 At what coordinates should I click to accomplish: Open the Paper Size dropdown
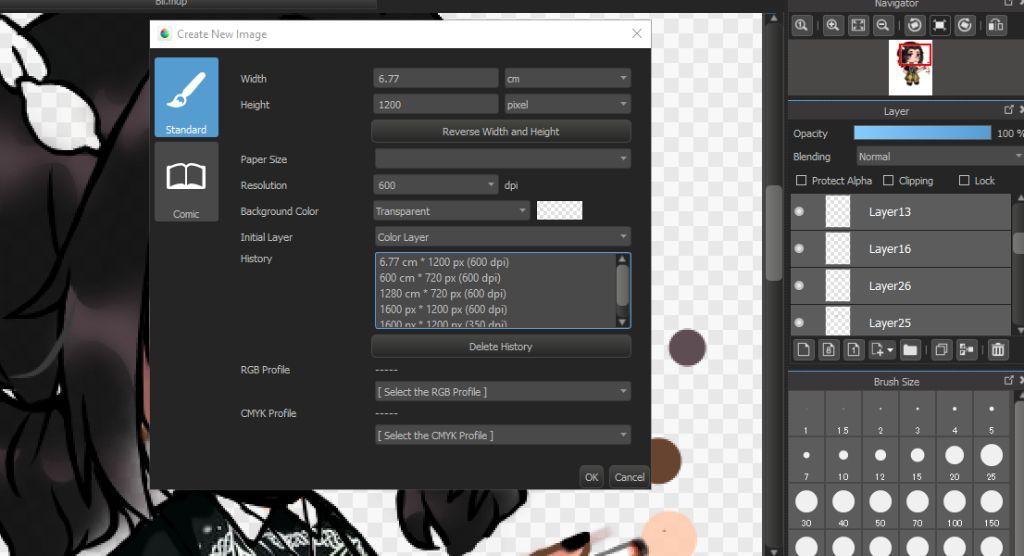tap(503, 159)
